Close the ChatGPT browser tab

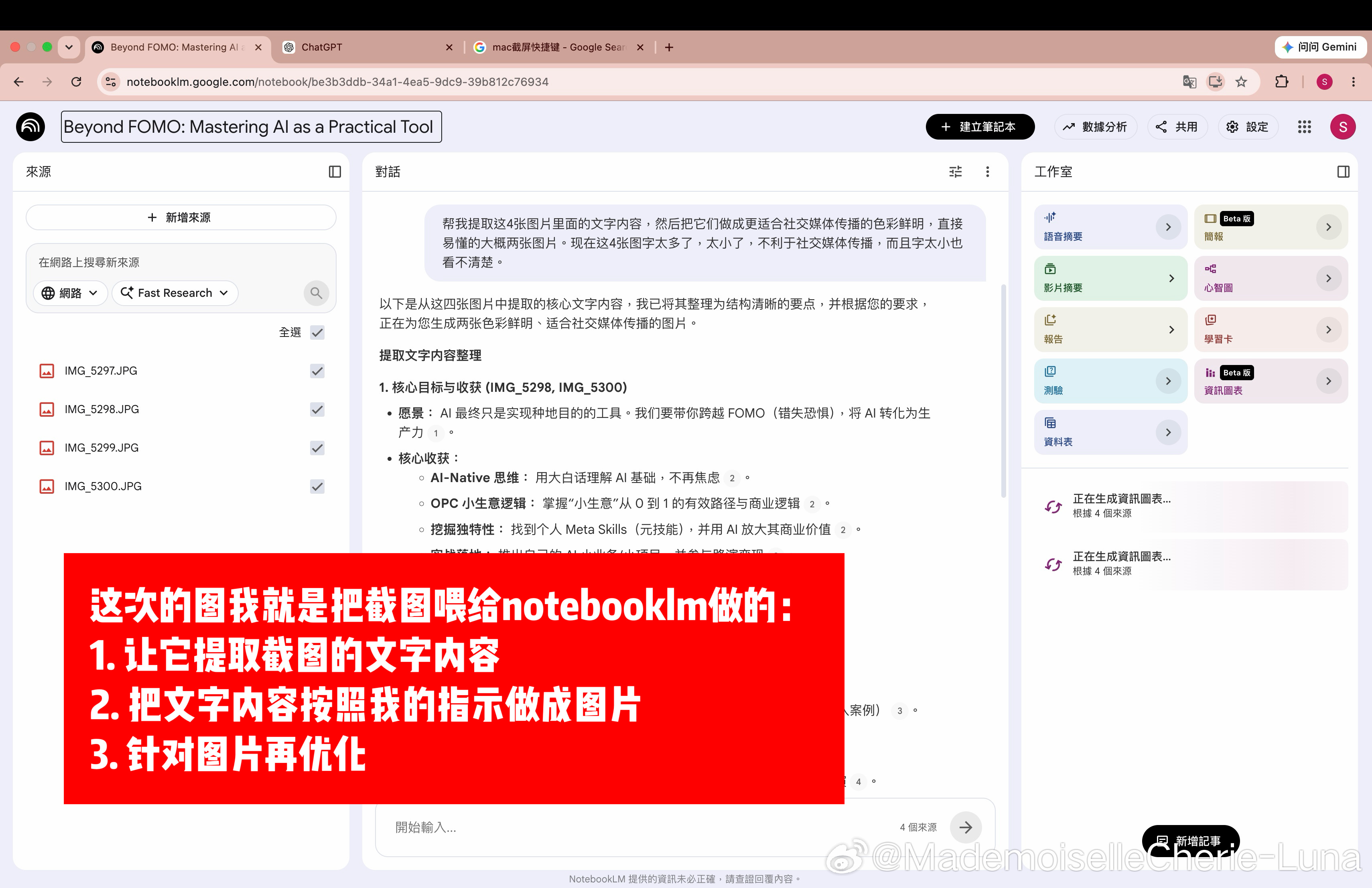449,47
